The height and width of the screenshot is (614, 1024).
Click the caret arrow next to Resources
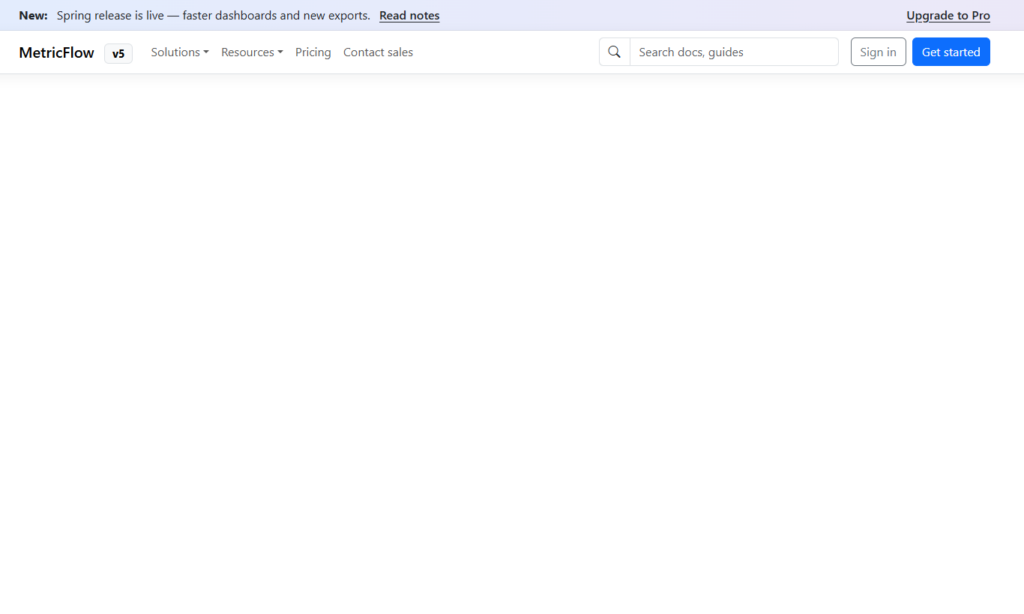coord(280,52)
